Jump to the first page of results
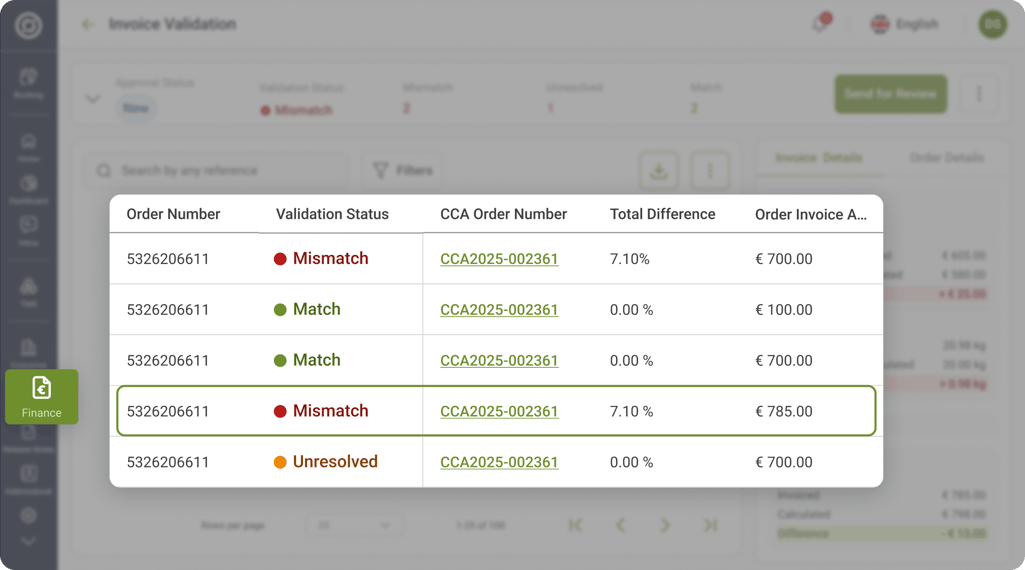The width and height of the screenshot is (1025, 570). point(575,525)
